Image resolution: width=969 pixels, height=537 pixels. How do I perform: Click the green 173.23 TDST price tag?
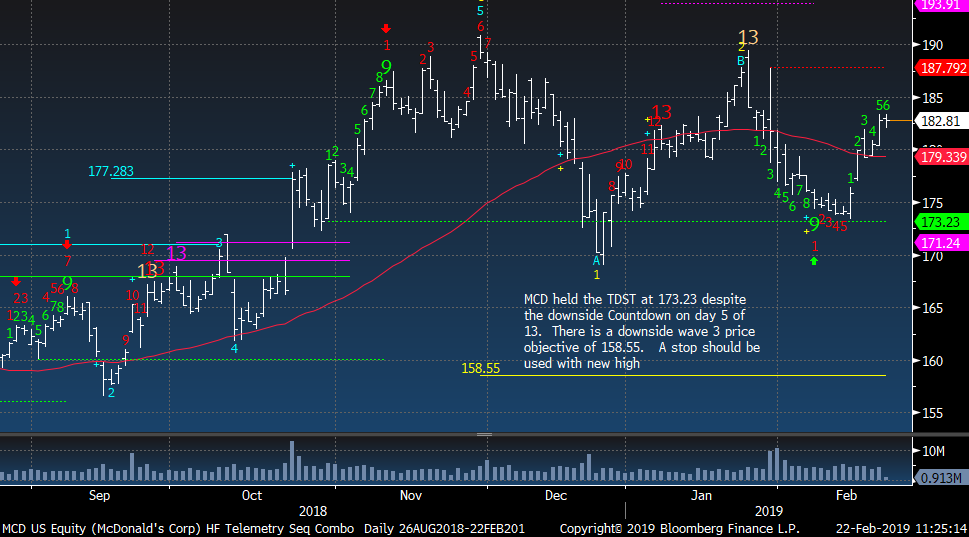click(x=940, y=222)
